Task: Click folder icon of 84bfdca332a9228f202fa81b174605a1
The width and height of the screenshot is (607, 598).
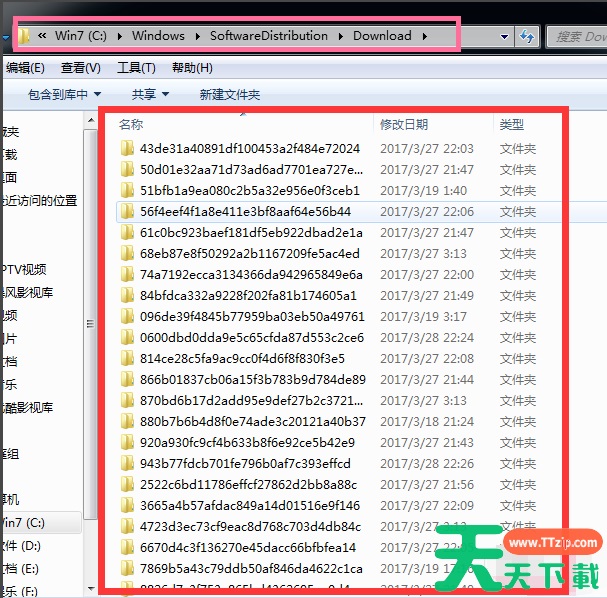Action: (127, 295)
